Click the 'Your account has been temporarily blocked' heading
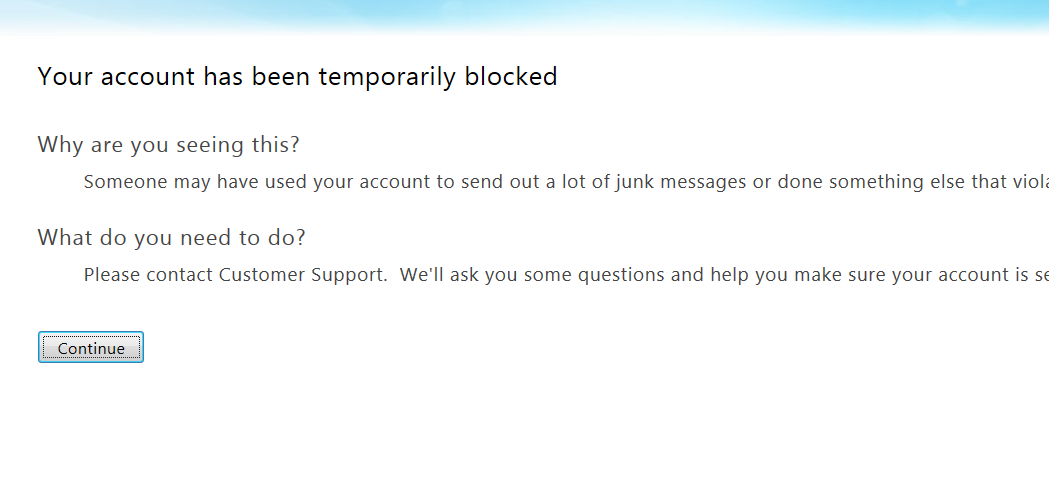The width and height of the screenshot is (1049, 488). pos(297,76)
